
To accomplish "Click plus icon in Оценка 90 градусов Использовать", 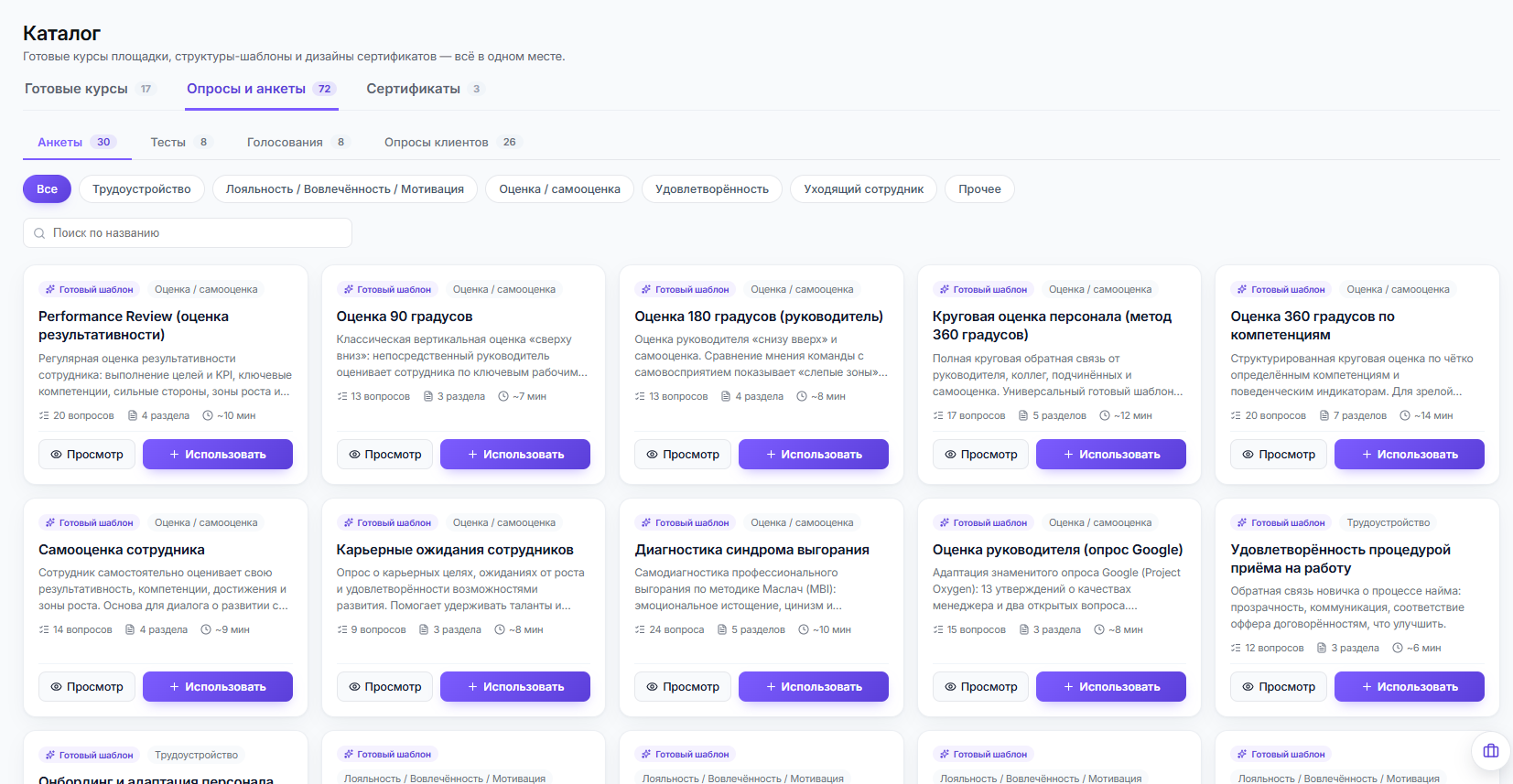I will pyautogui.click(x=472, y=455).
